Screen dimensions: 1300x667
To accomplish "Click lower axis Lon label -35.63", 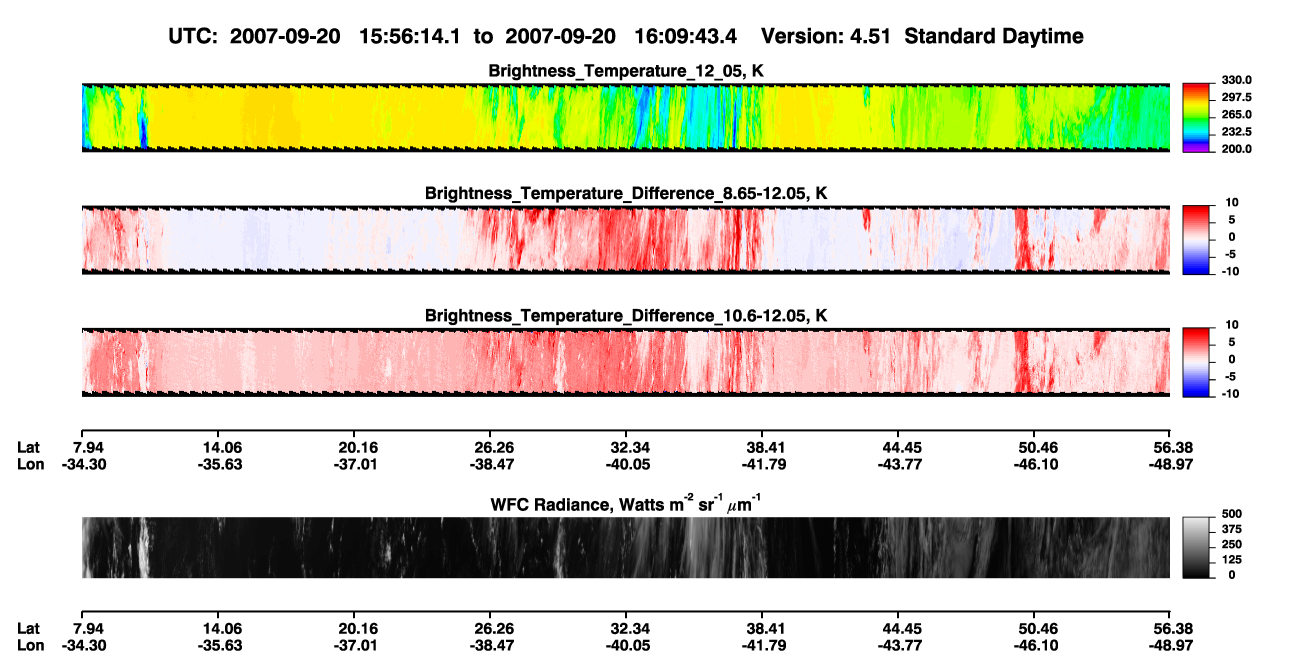I will [x=221, y=645].
